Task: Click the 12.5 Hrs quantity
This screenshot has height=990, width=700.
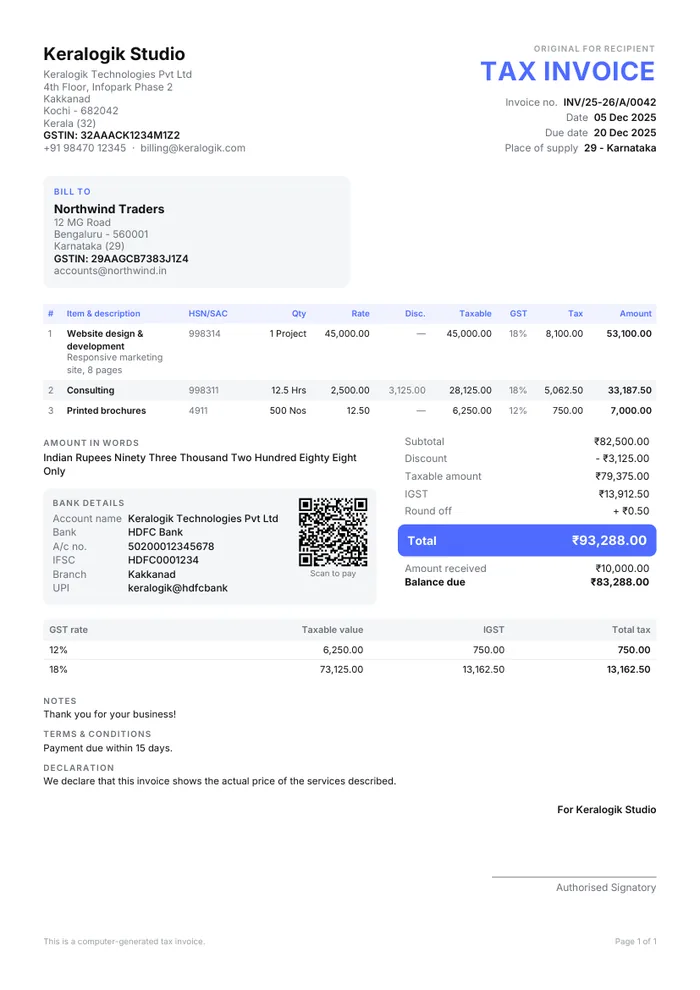Action: [288, 390]
